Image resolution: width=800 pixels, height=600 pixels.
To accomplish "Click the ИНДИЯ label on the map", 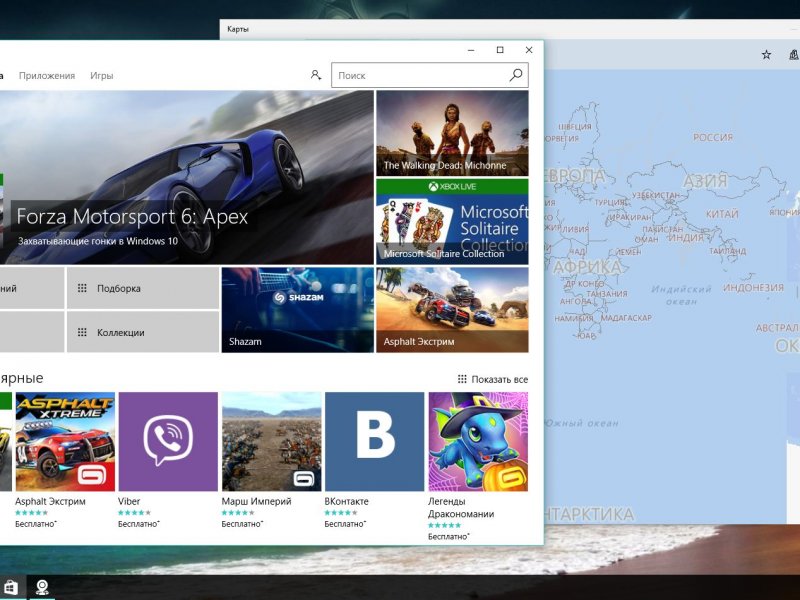I will point(686,238).
